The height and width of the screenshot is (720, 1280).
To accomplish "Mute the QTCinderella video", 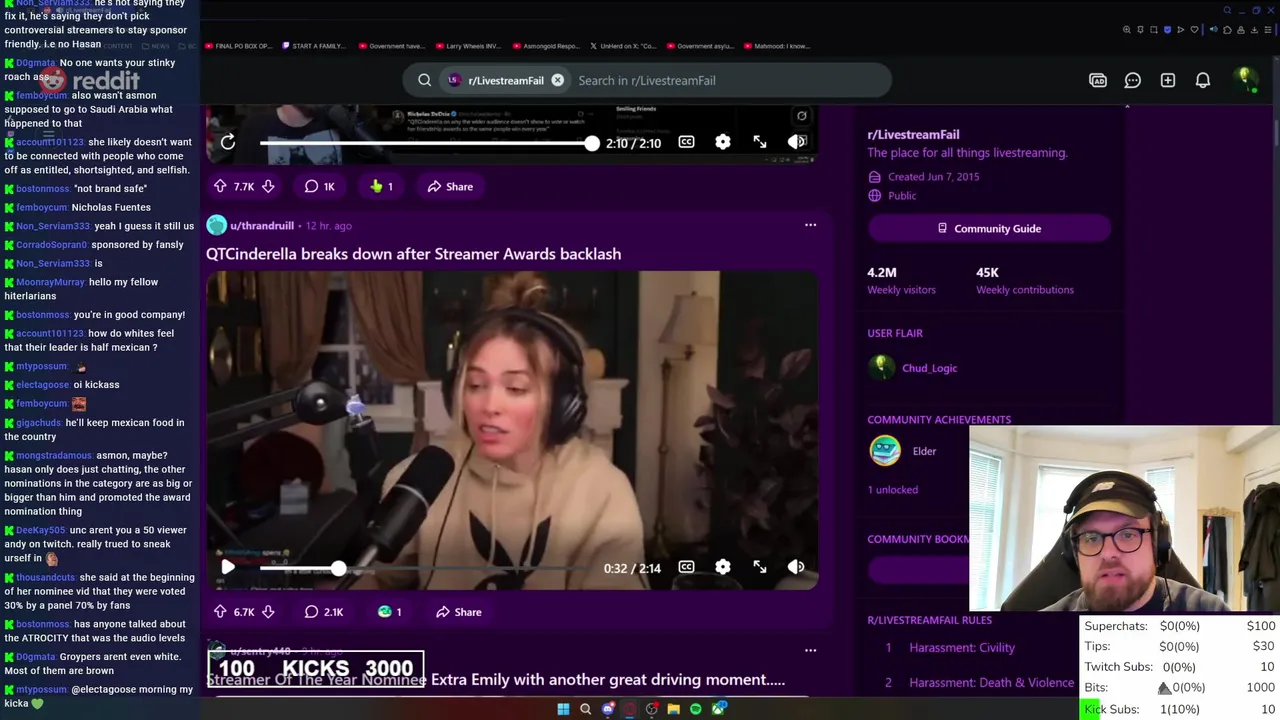I will (796, 567).
